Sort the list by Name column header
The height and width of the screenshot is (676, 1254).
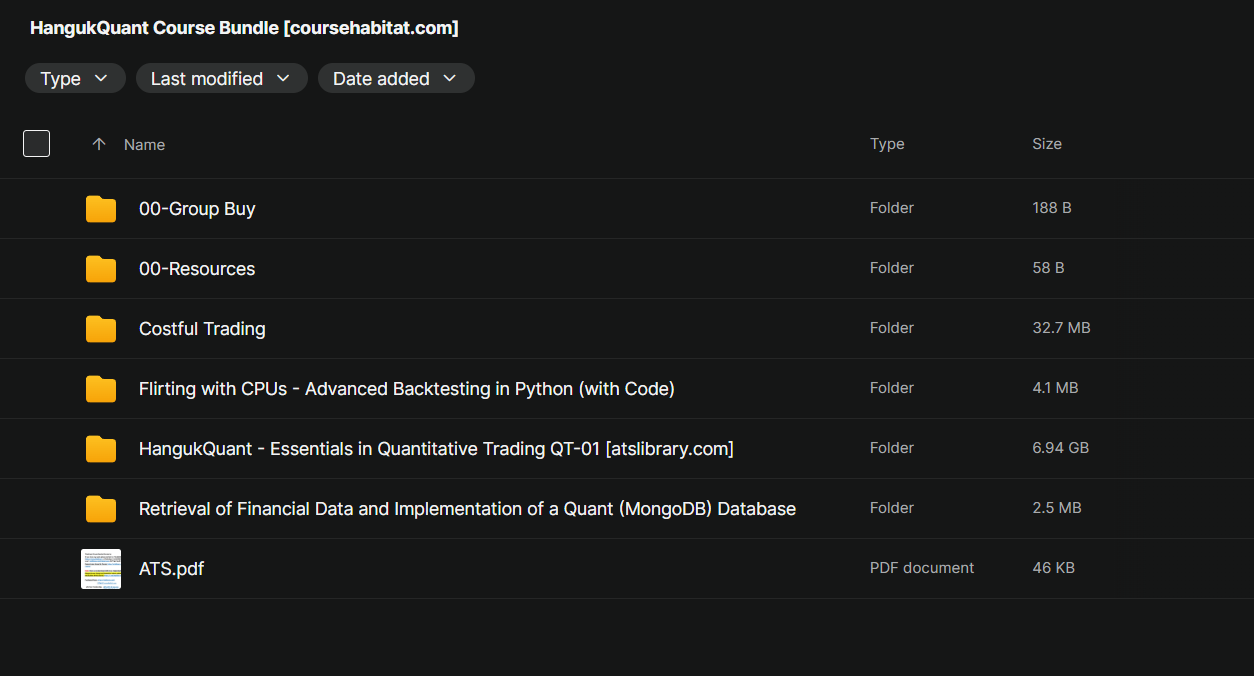144,145
